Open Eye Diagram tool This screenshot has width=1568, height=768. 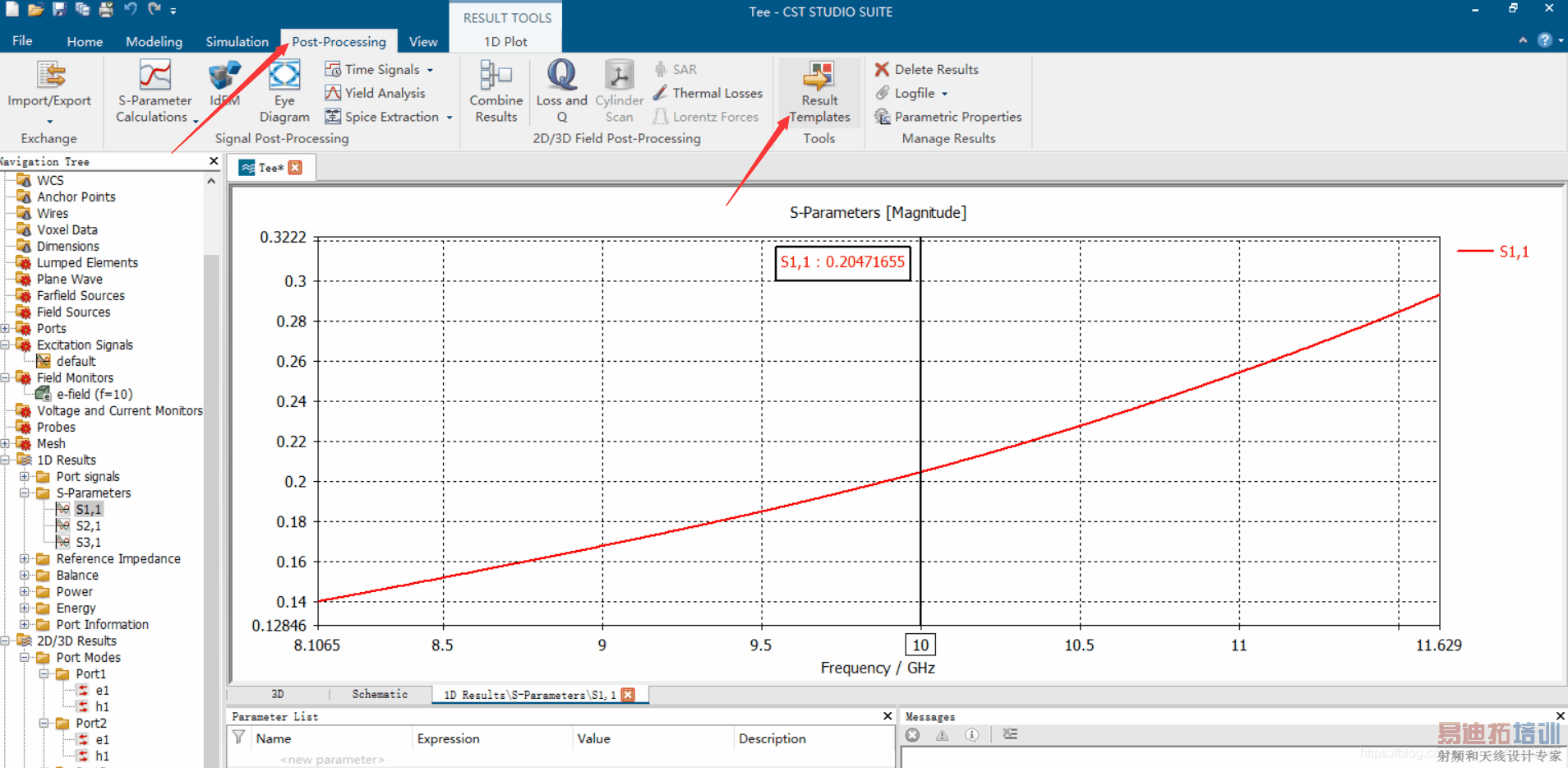point(284,92)
